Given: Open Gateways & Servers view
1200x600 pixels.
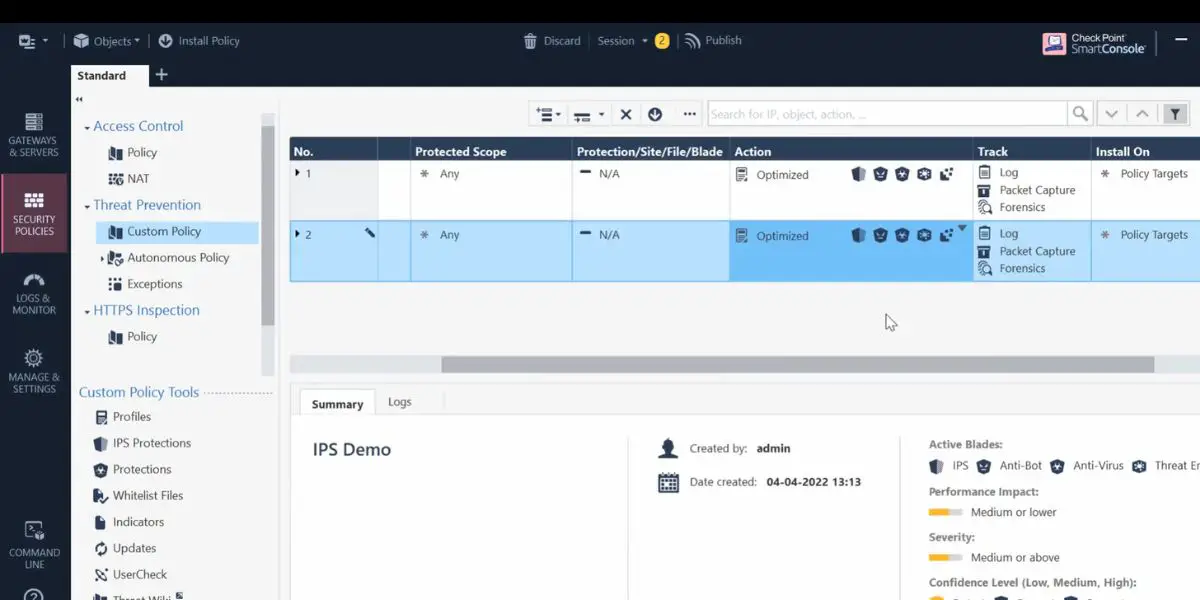Looking at the screenshot, I should (x=34, y=135).
